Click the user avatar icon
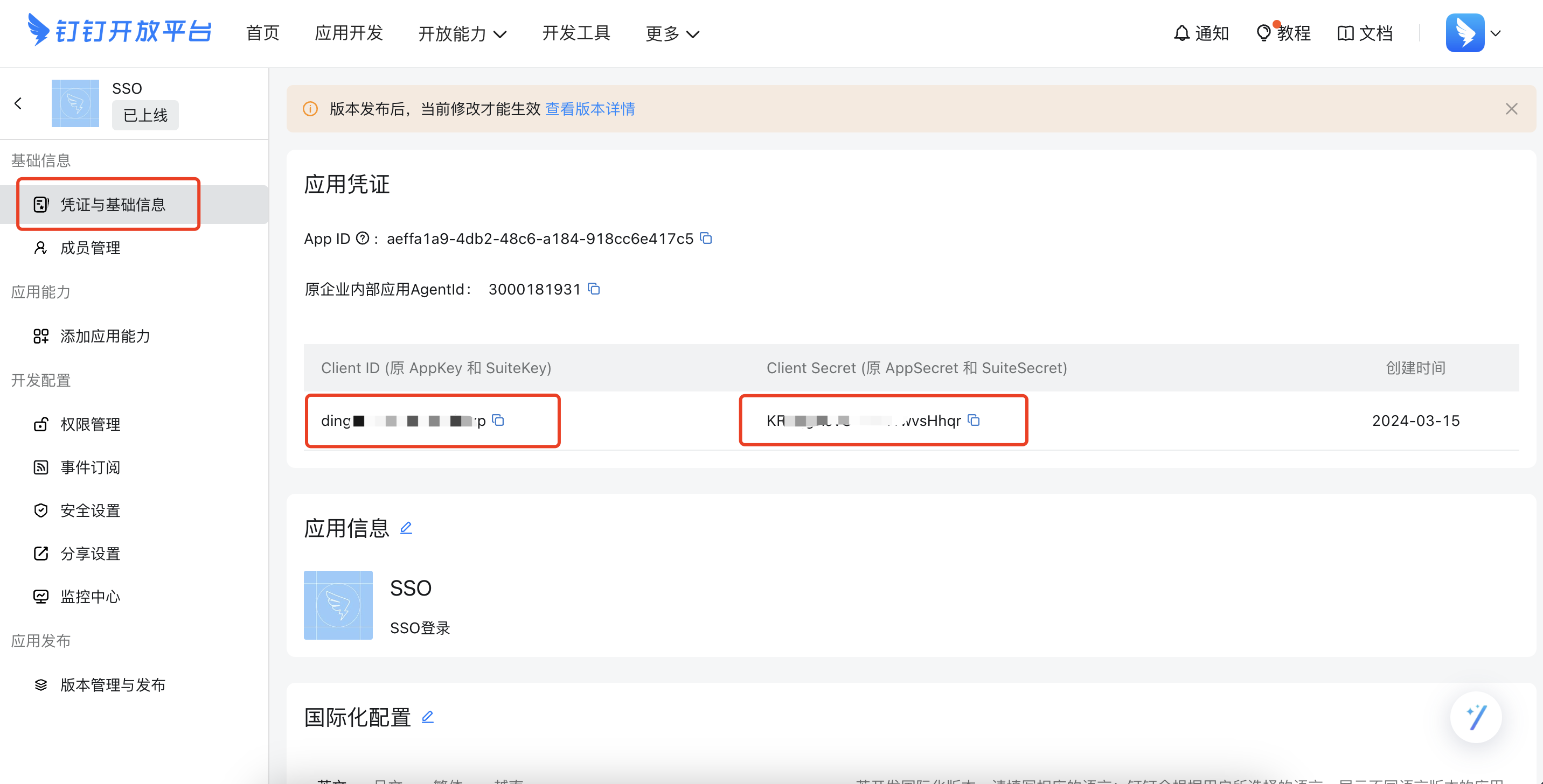 pos(1464,33)
